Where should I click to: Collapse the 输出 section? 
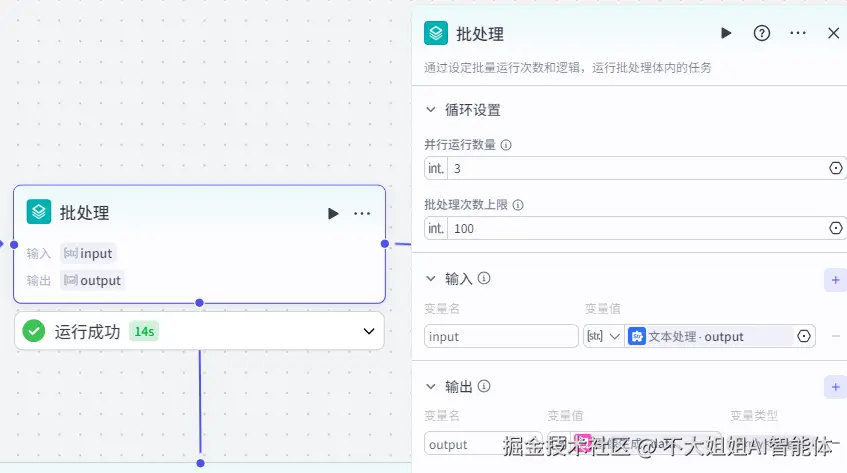pos(431,387)
